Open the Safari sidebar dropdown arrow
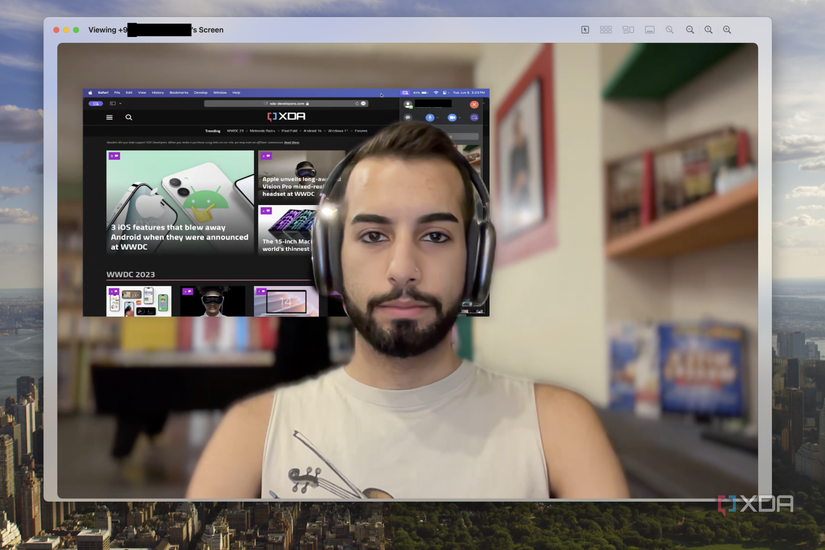This screenshot has width=825, height=550. [120, 104]
